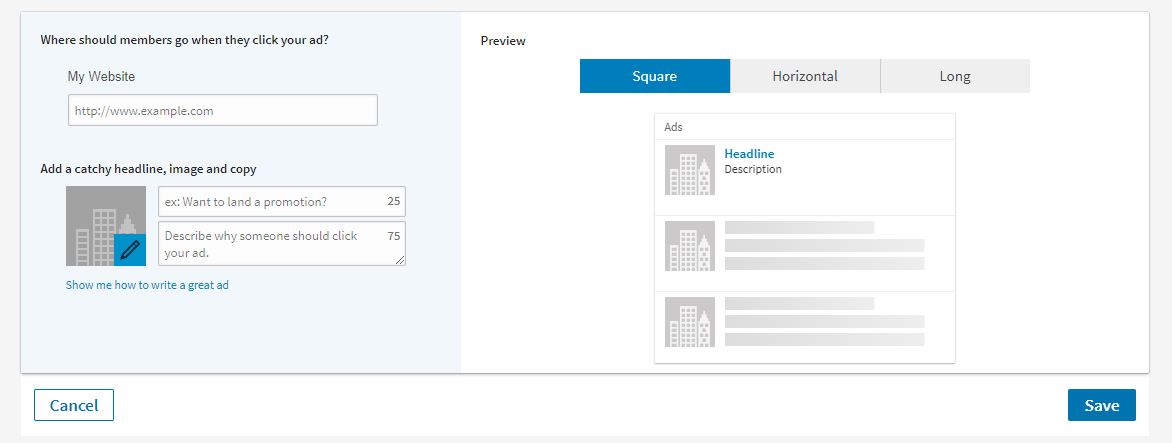Click the description character counter showing 75
The width and height of the screenshot is (1172, 443).
click(x=394, y=236)
